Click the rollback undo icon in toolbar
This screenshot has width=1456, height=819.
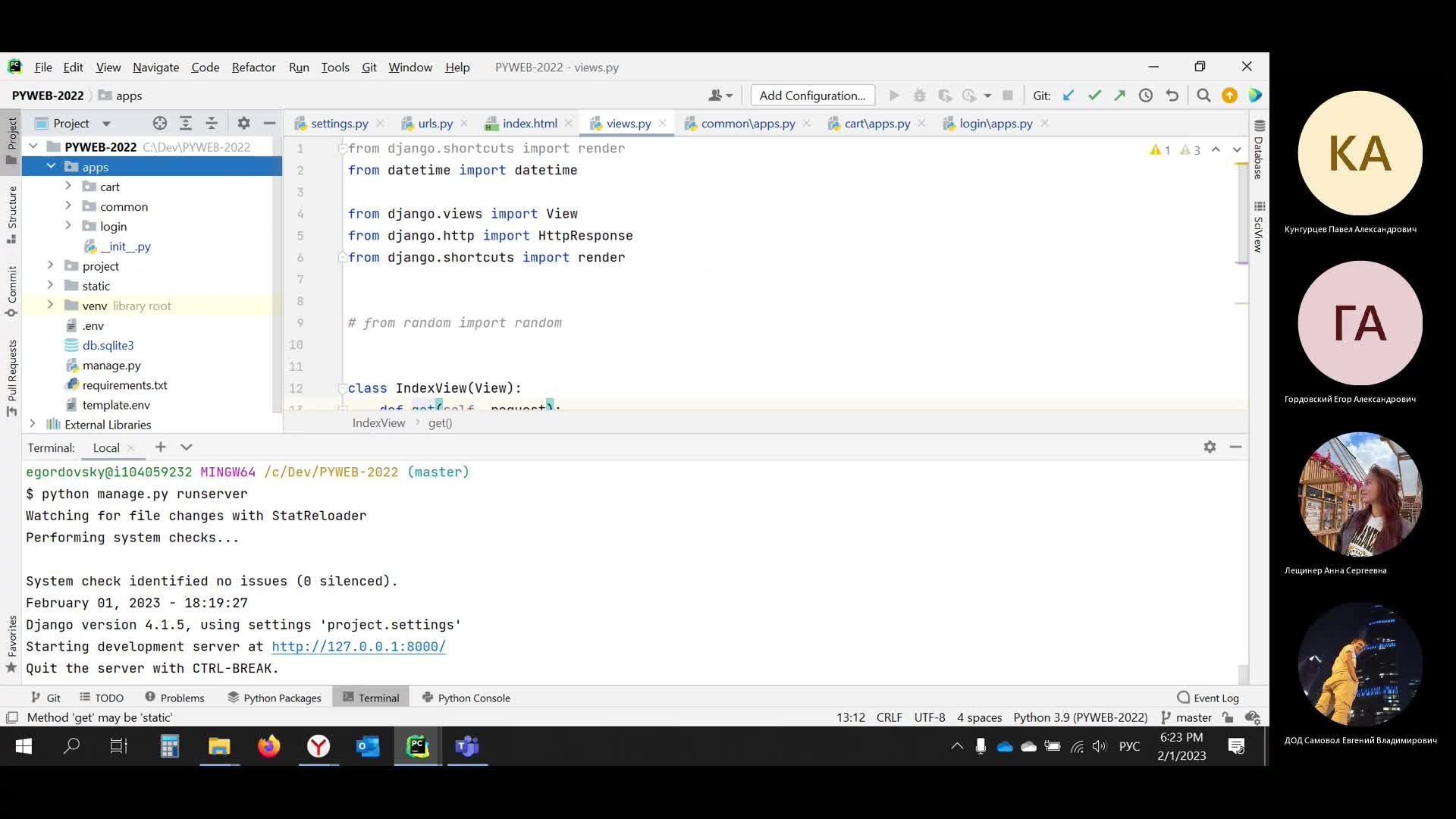1172,96
